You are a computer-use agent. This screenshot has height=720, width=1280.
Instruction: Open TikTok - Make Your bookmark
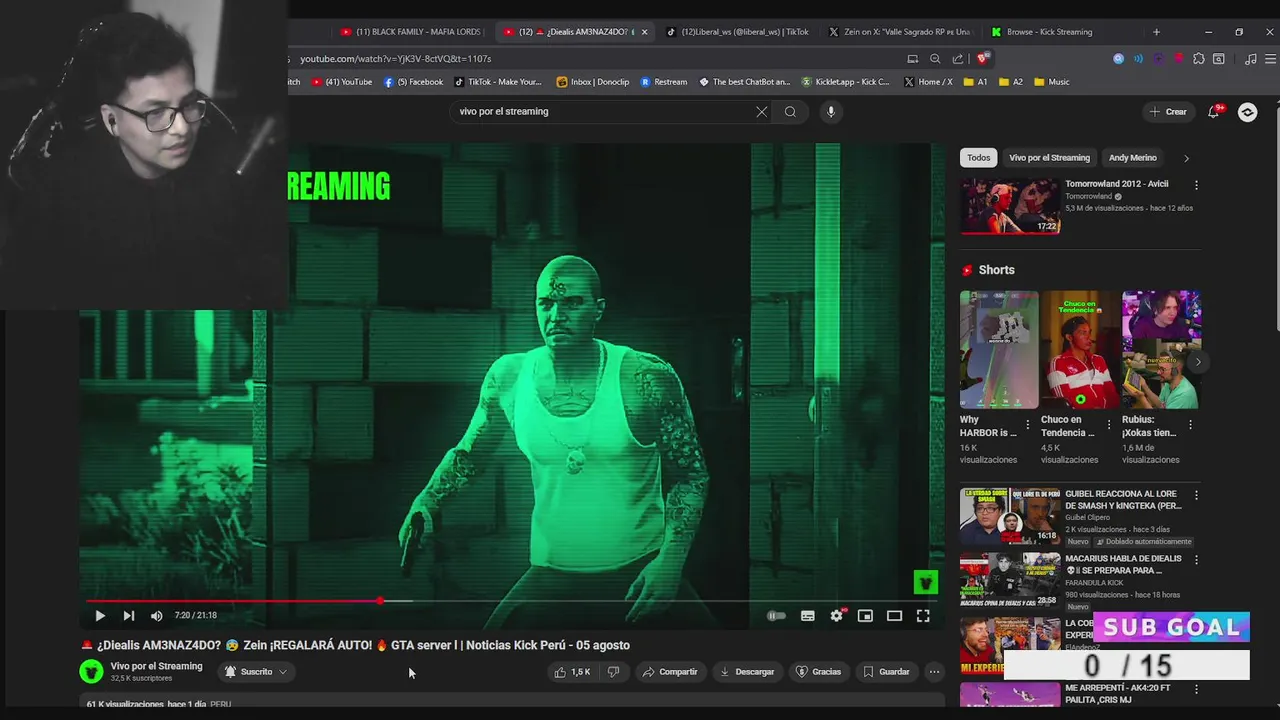click(x=498, y=82)
